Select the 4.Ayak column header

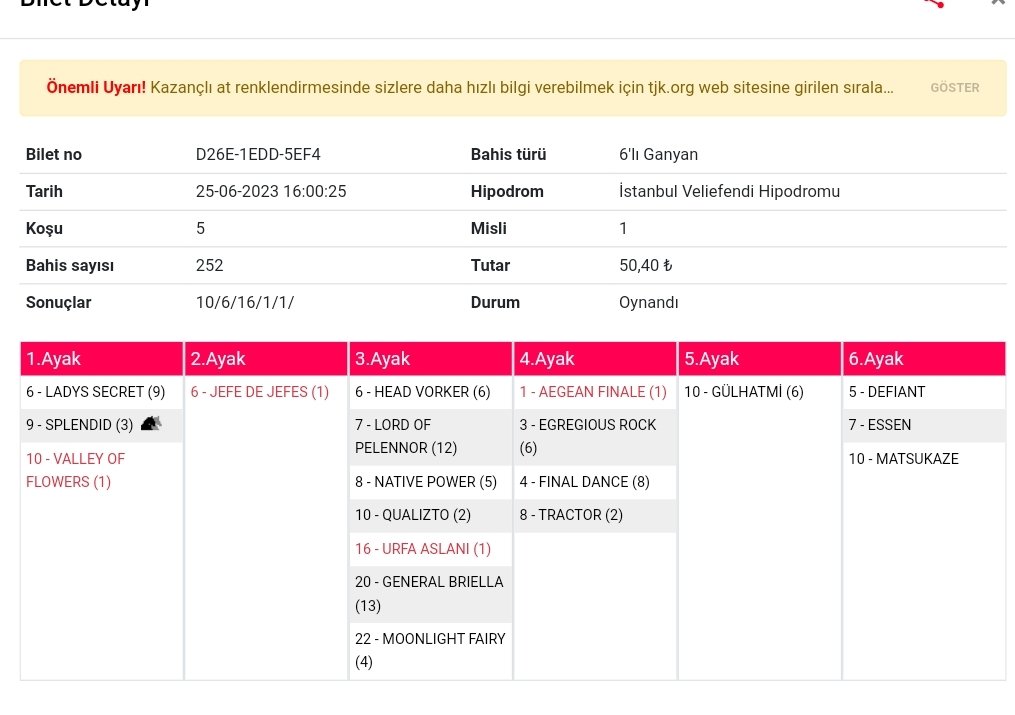tap(595, 358)
